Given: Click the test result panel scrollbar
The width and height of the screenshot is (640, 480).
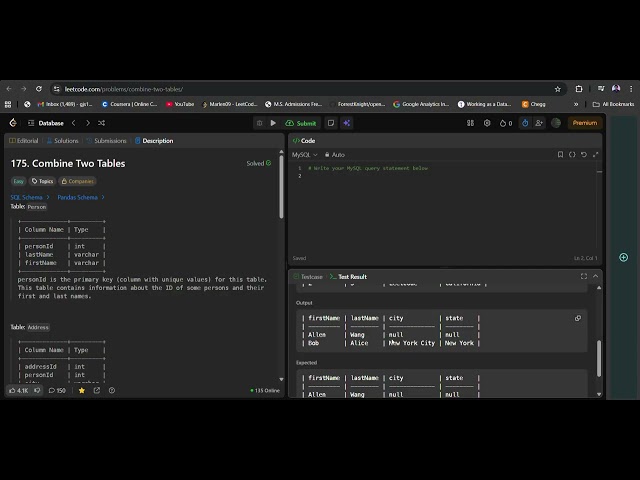Looking at the screenshot, I should tap(599, 355).
